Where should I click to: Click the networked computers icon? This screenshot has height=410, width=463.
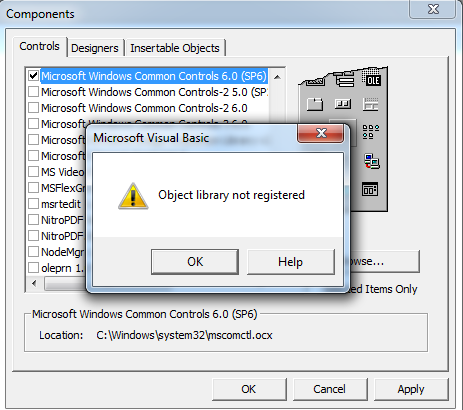pyautogui.click(x=371, y=161)
